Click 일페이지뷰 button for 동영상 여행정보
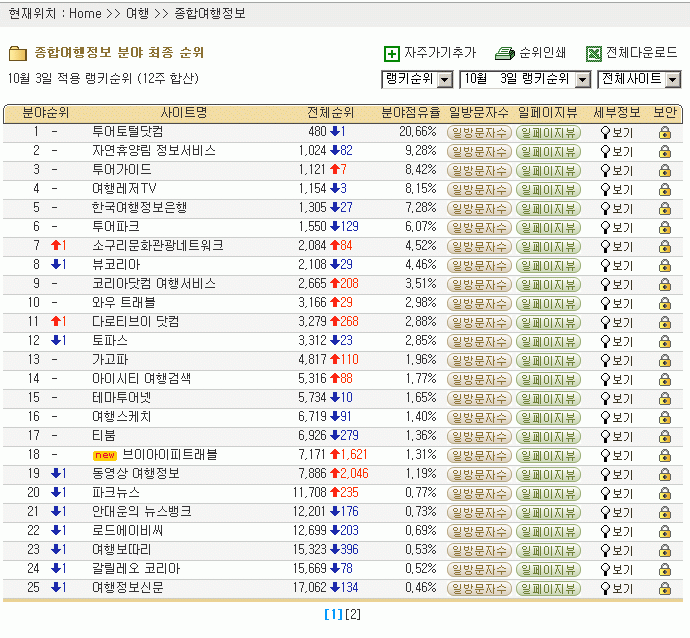The width and height of the screenshot is (690, 638). 548,474
